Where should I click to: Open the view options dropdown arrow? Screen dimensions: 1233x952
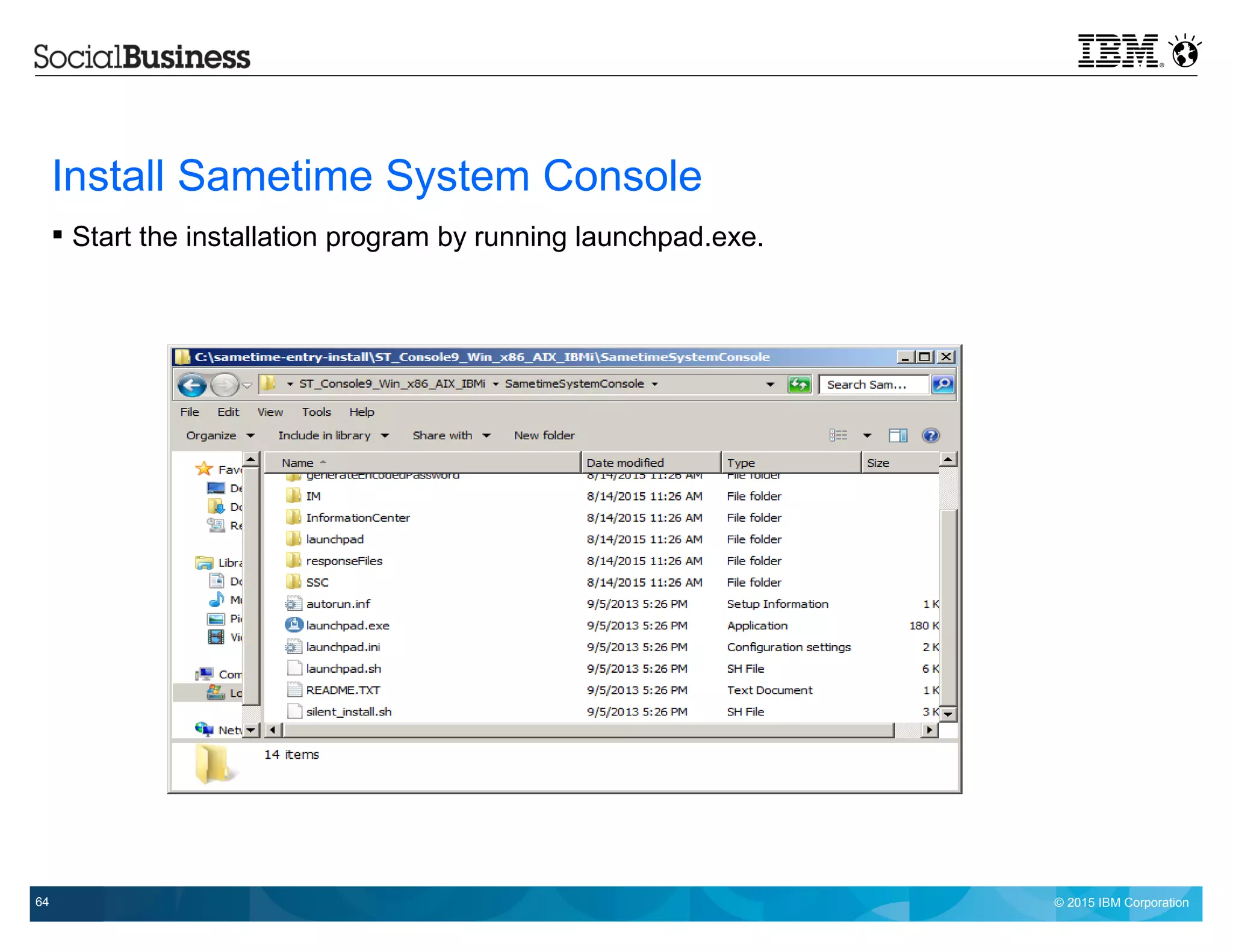click(x=867, y=435)
